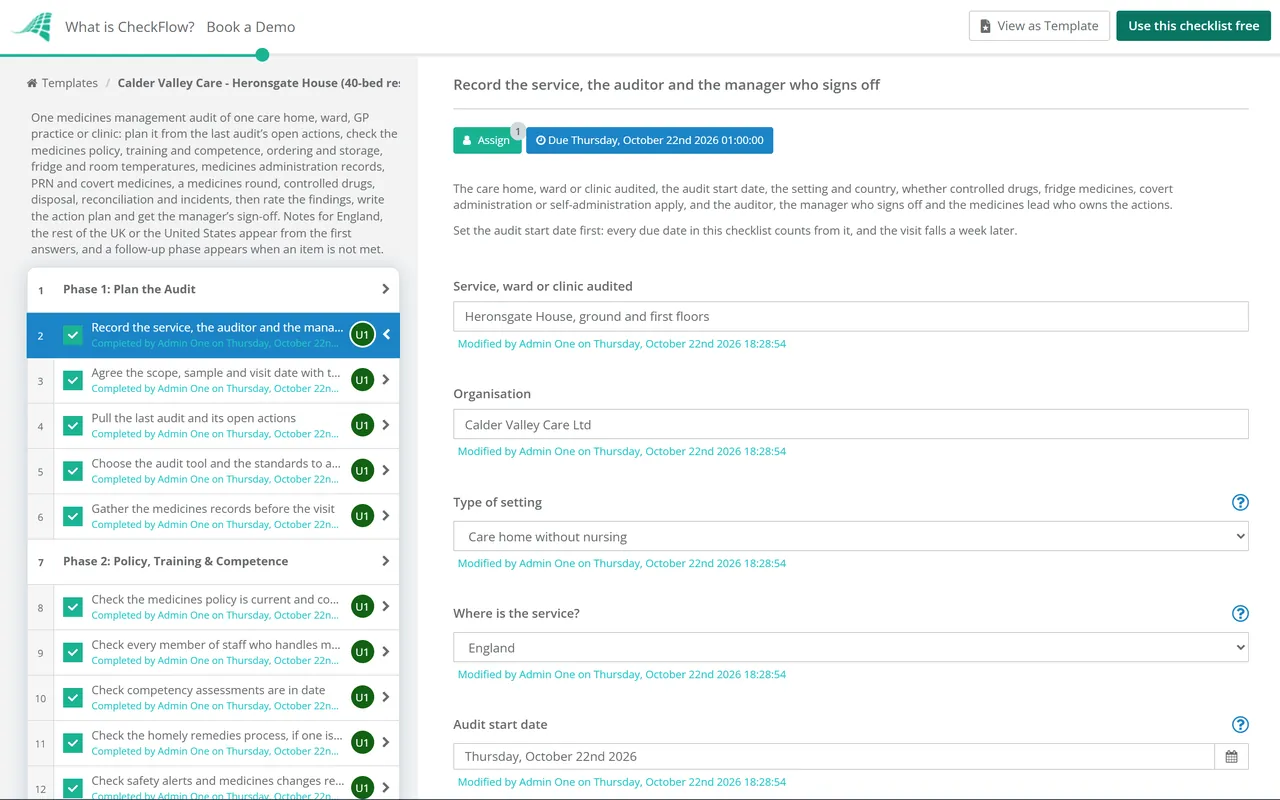Click the U1 avatar on 'Check competency assessments' row
Screen dimensions: 1280x800
(x=362, y=697)
